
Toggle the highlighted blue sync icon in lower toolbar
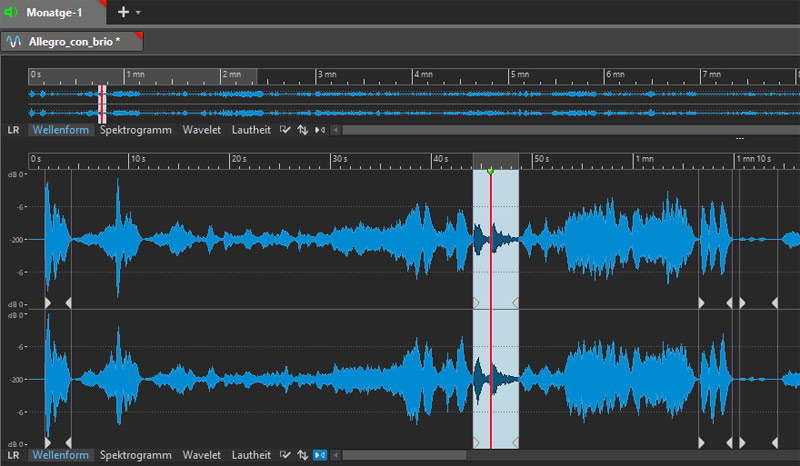tap(320, 455)
